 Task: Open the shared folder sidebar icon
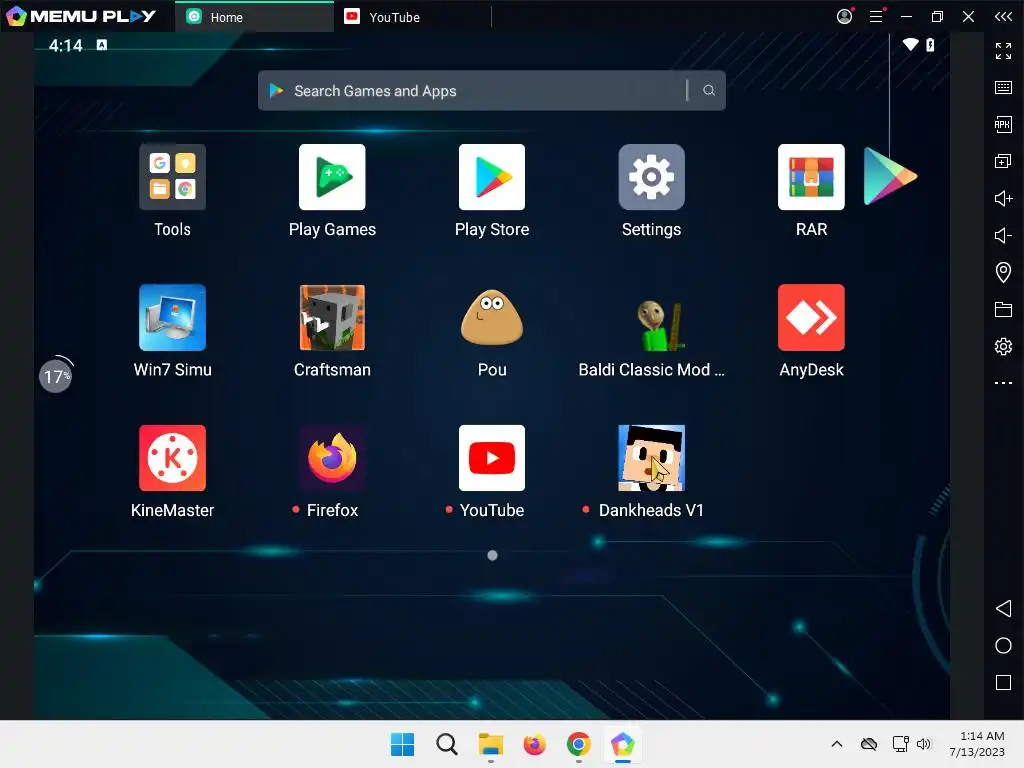click(x=1003, y=309)
